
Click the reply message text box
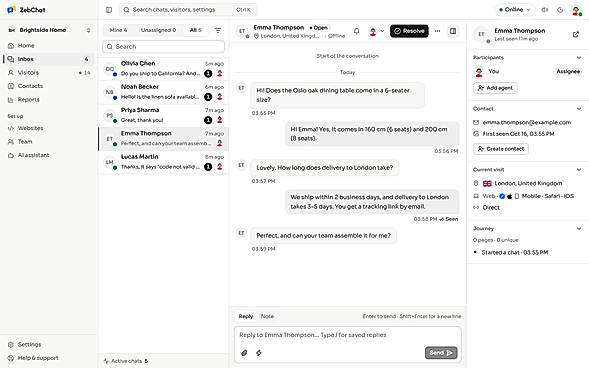pos(347,335)
